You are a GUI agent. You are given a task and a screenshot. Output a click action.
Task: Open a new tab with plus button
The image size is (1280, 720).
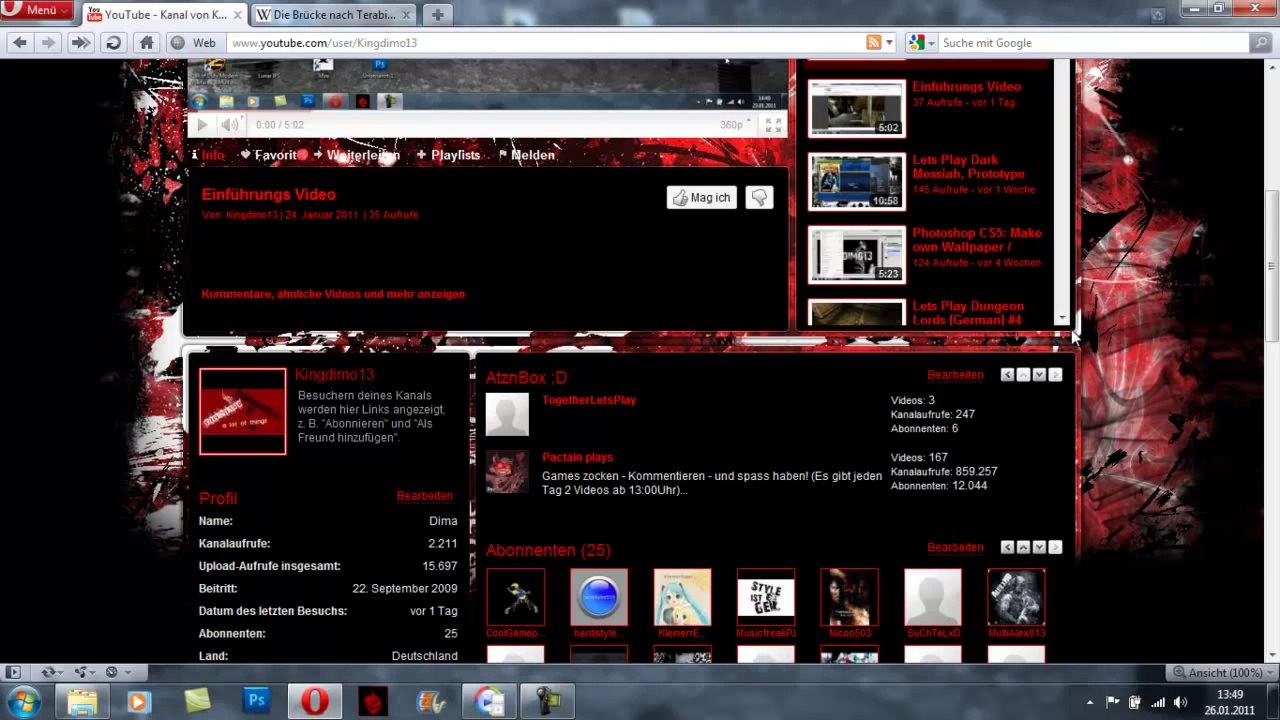[437, 15]
